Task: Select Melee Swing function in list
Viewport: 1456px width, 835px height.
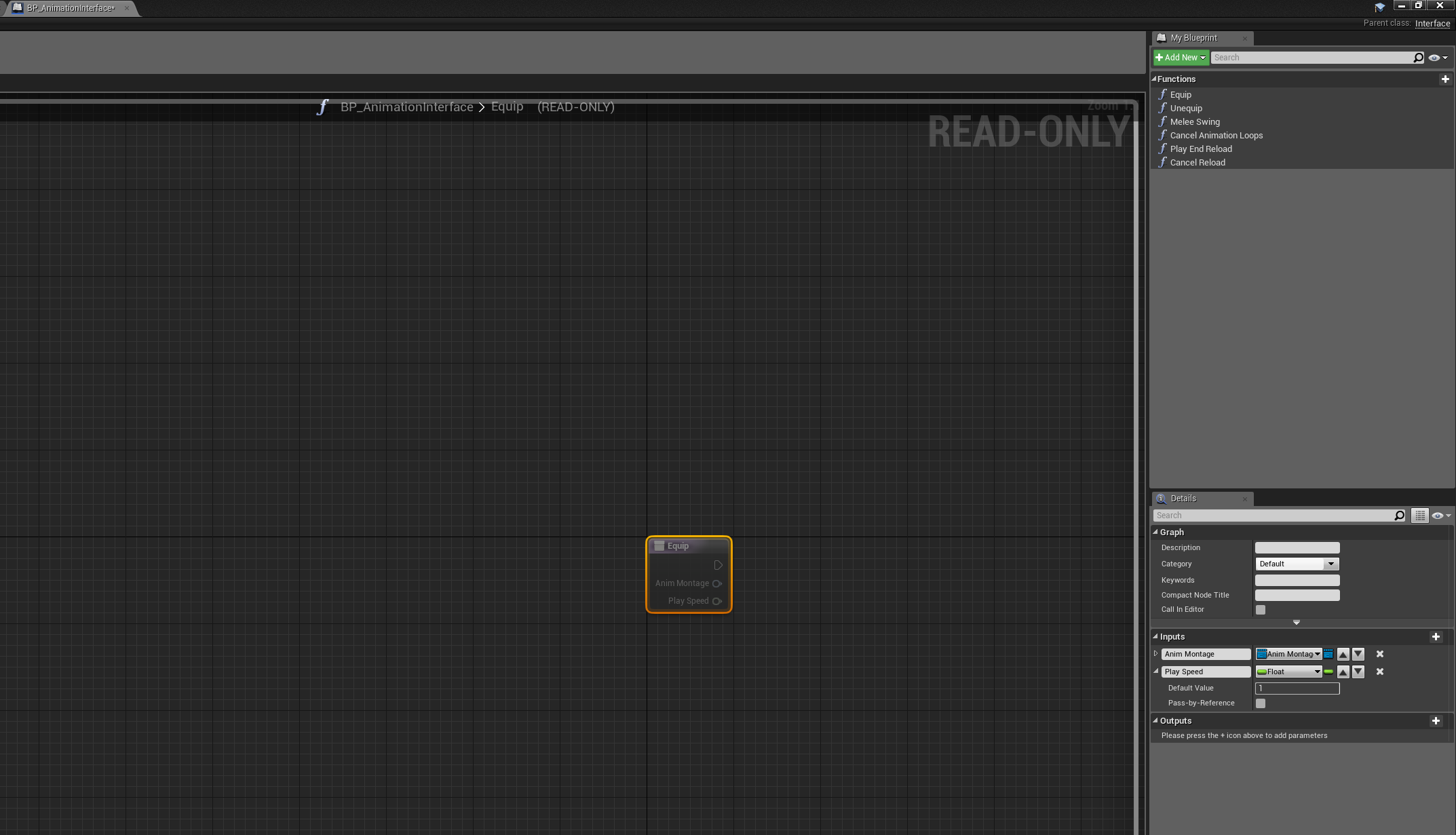Action: point(1194,122)
